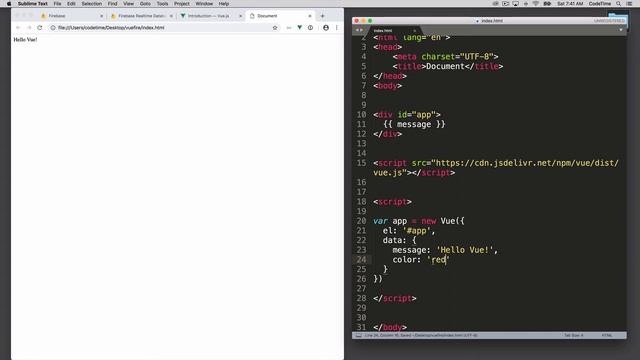The width and height of the screenshot is (640, 360).
Task: Open the browser profile avatar
Action: (x=326, y=28)
